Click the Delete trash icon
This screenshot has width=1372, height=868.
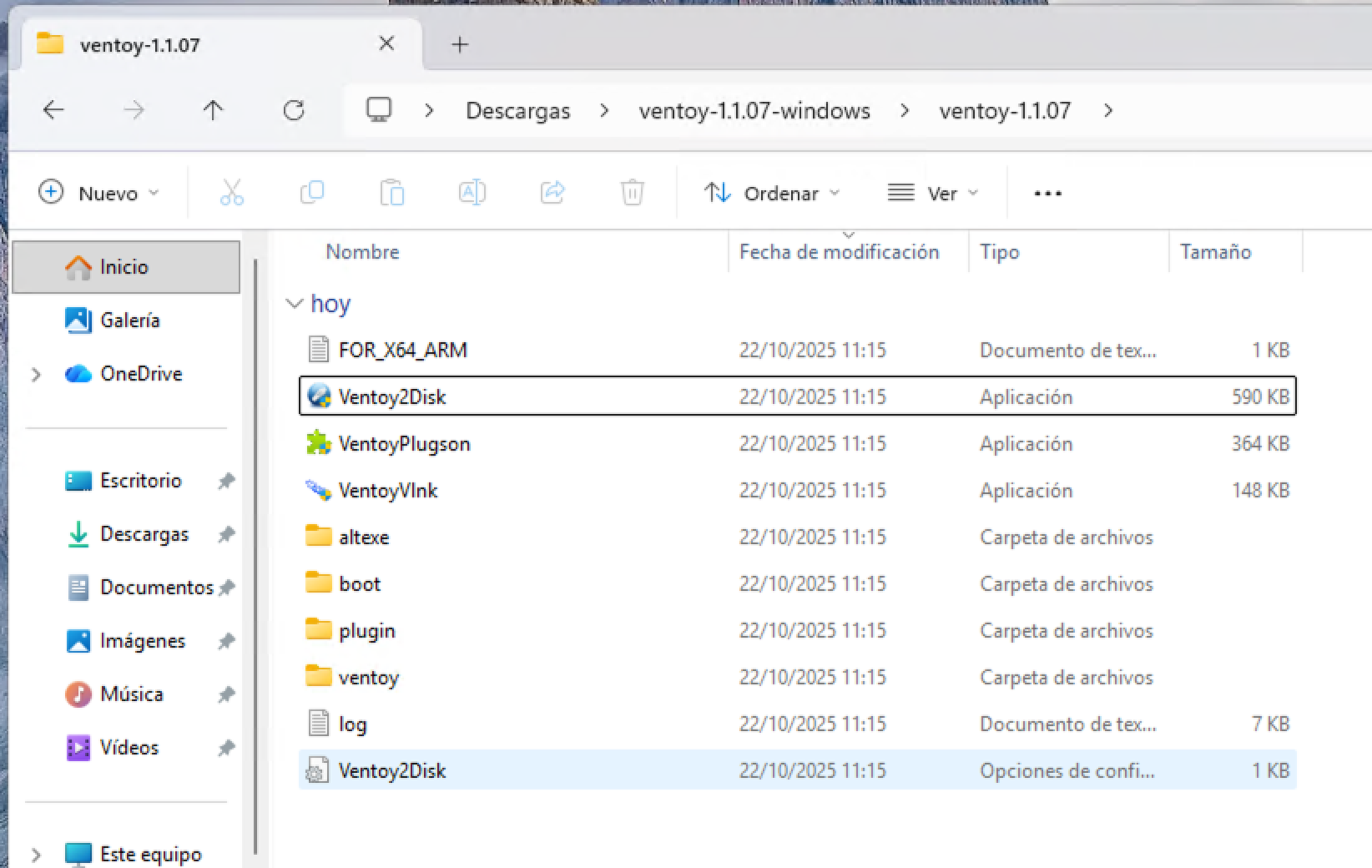[x=633, y=193]
